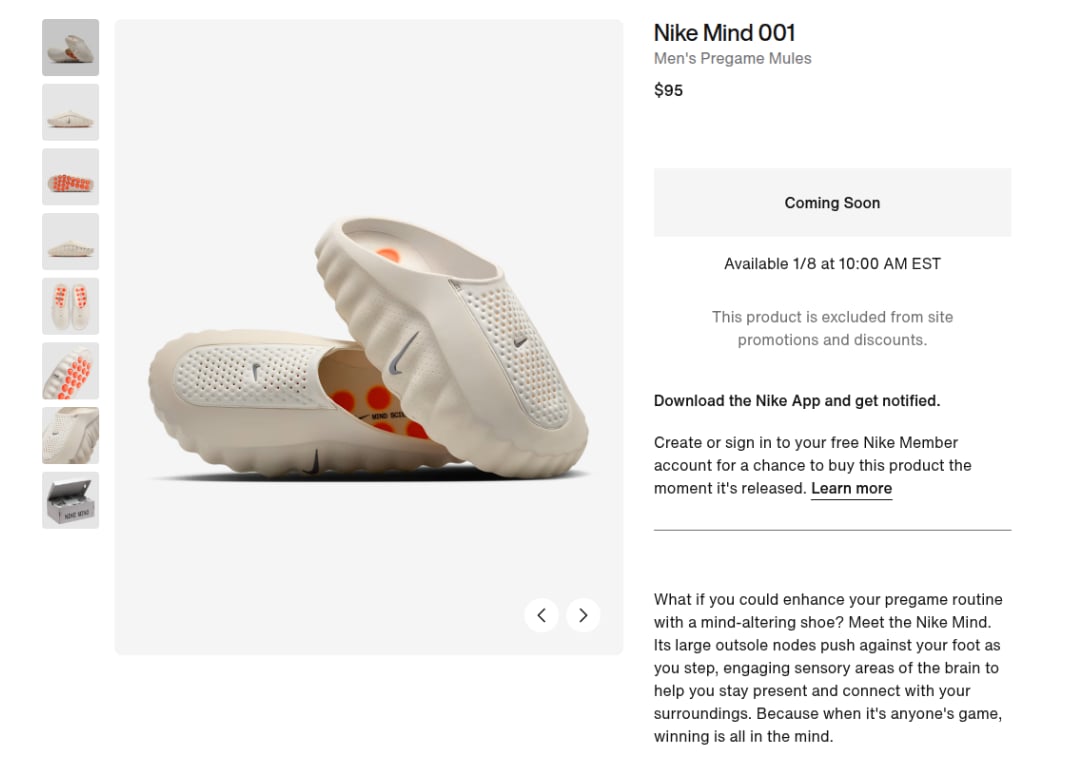This screenshot has height=760, width=1070.
Task: Click the Nike Mind 001 product title
Action: pos(724,33)
